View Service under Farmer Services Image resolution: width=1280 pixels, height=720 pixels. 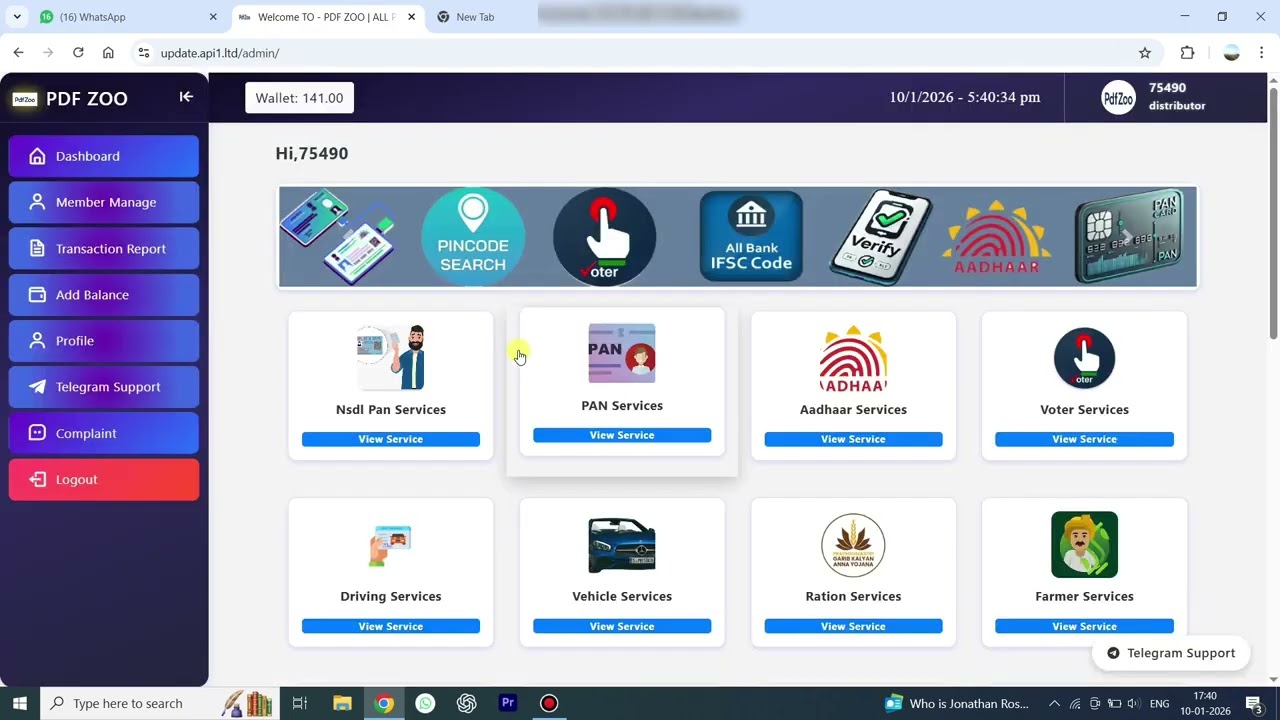coord(1084,626)
